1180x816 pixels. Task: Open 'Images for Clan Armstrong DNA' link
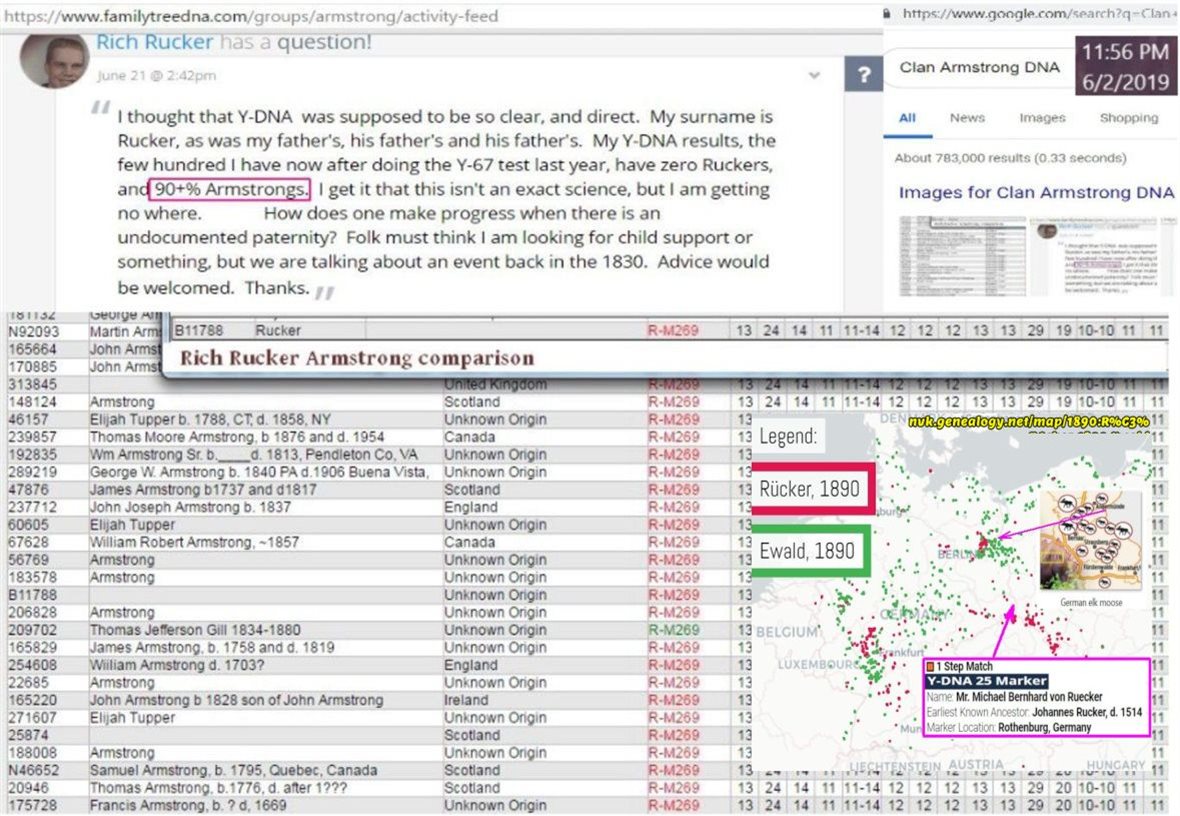coord(1035,192)
